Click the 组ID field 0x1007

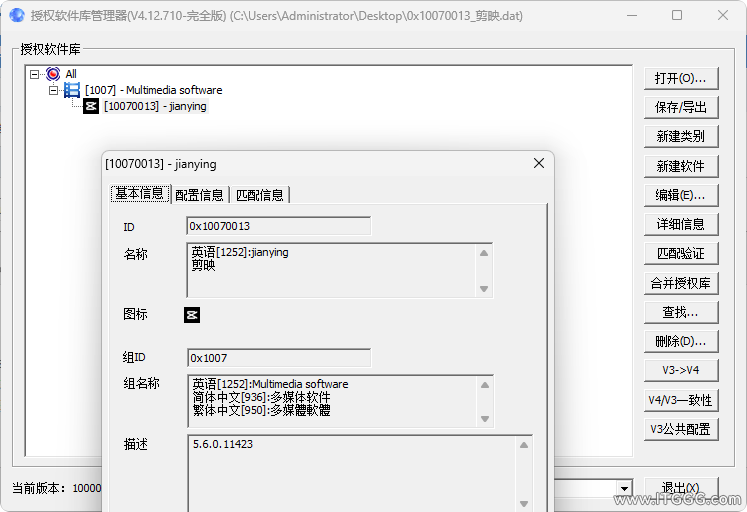[279, 358]
